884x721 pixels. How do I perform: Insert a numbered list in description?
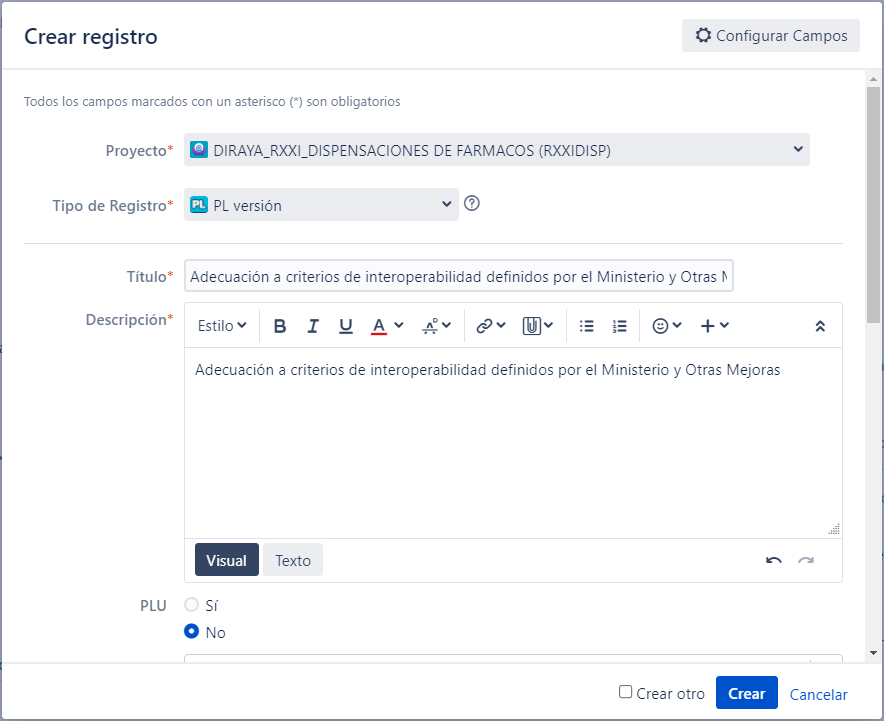[619, 326]
